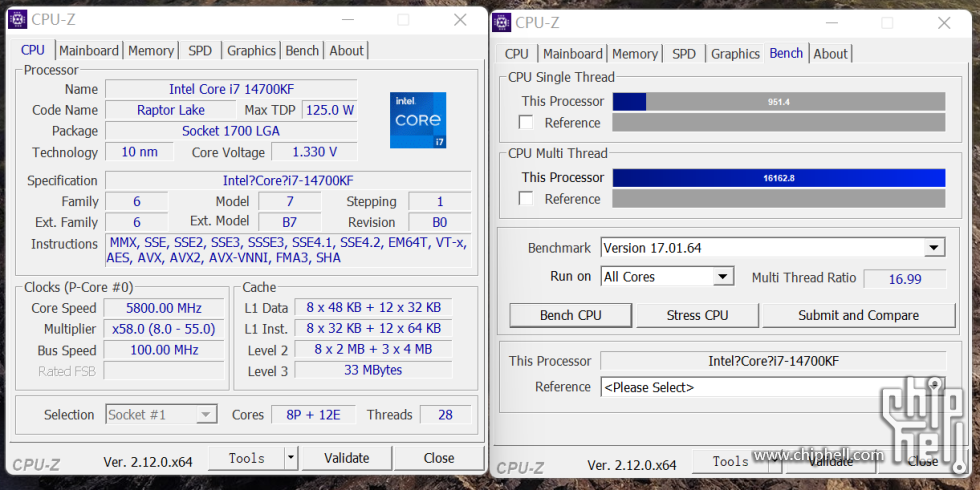Click the Specification field in left window
This screenshot has width=980, height=490.
[288, 181]
